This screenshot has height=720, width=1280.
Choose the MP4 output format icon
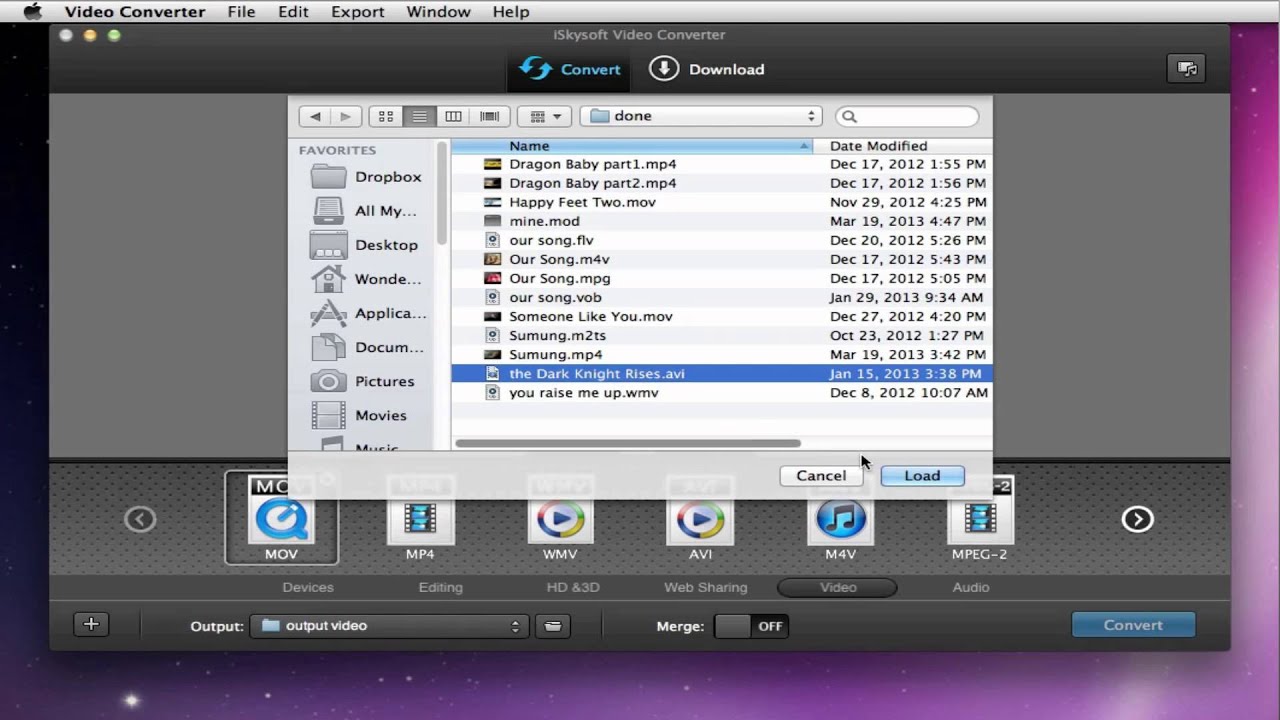tap(420, 518)
